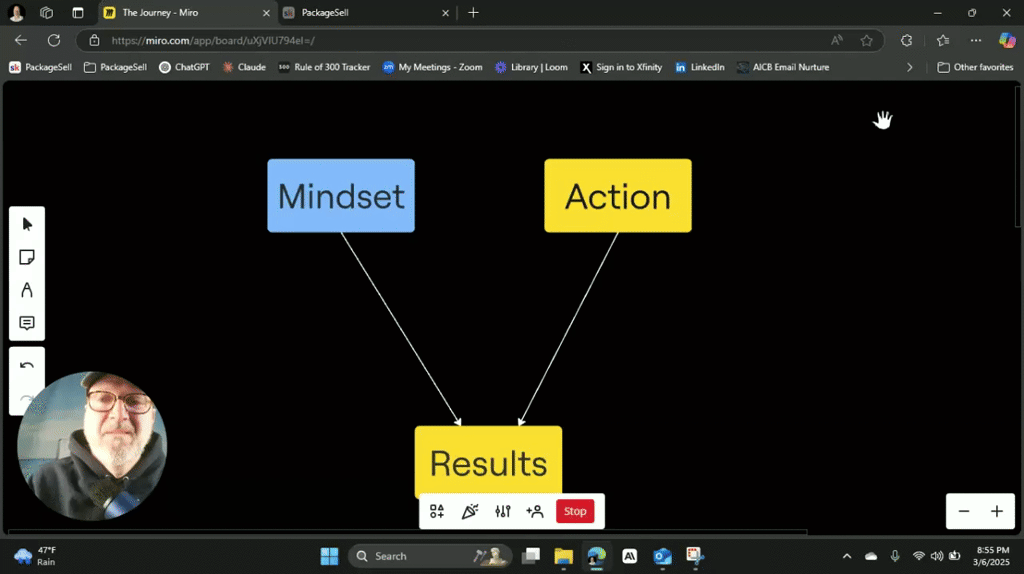The width and height of the screenshot is (1024, 574).
Task: Open the Edge browser taskbar icon
Action: click(x=596, y=556)
